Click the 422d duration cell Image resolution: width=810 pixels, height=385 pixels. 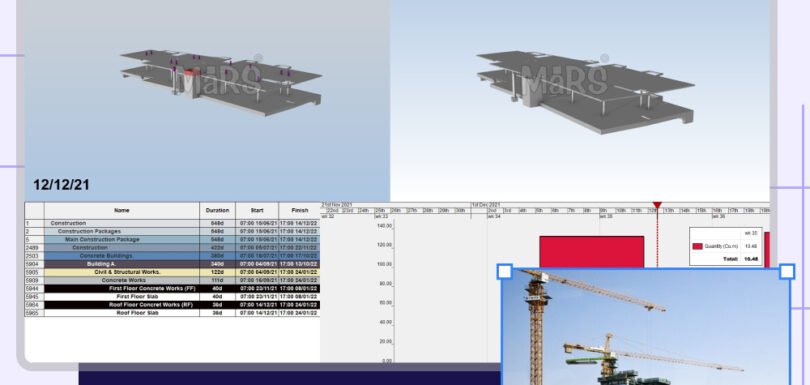[217, 248]
